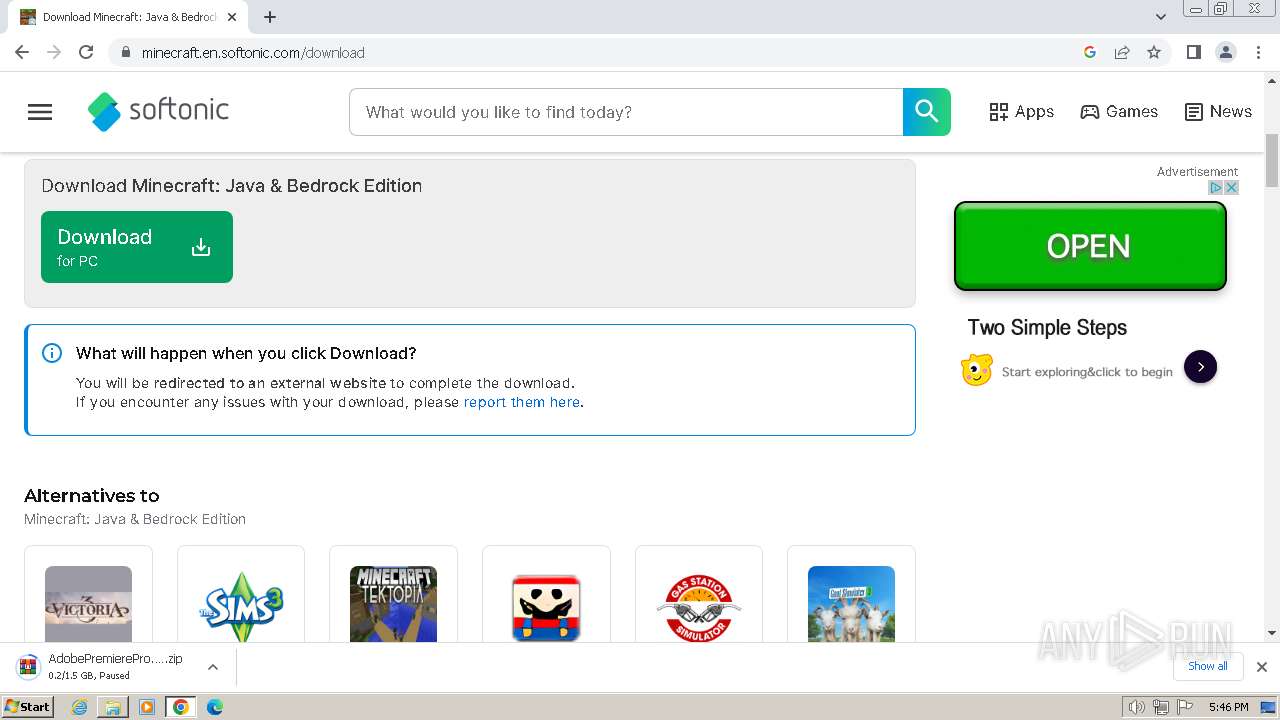Launch Internet Explorer from the taskbar
Image resolution: width=1280 pixels, height=720 pixels.
(x=79, y=707)
